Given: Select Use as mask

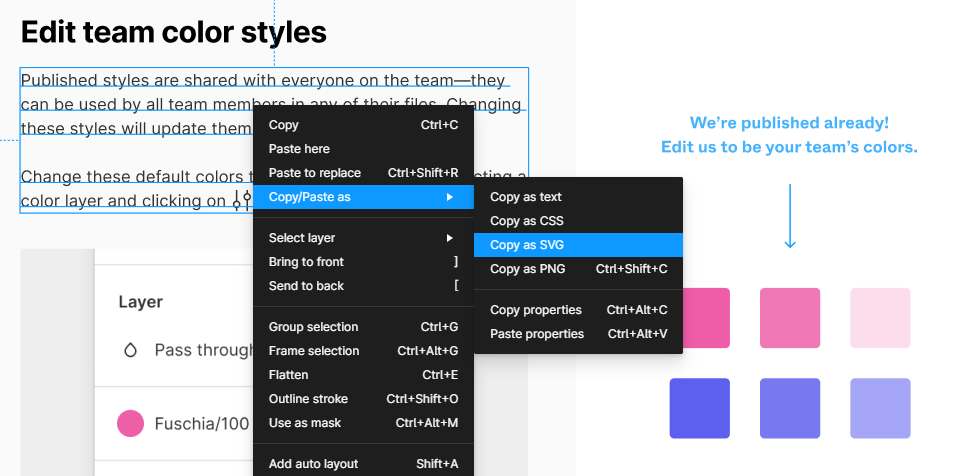Looking at the screenshot, I should (363, 423).
